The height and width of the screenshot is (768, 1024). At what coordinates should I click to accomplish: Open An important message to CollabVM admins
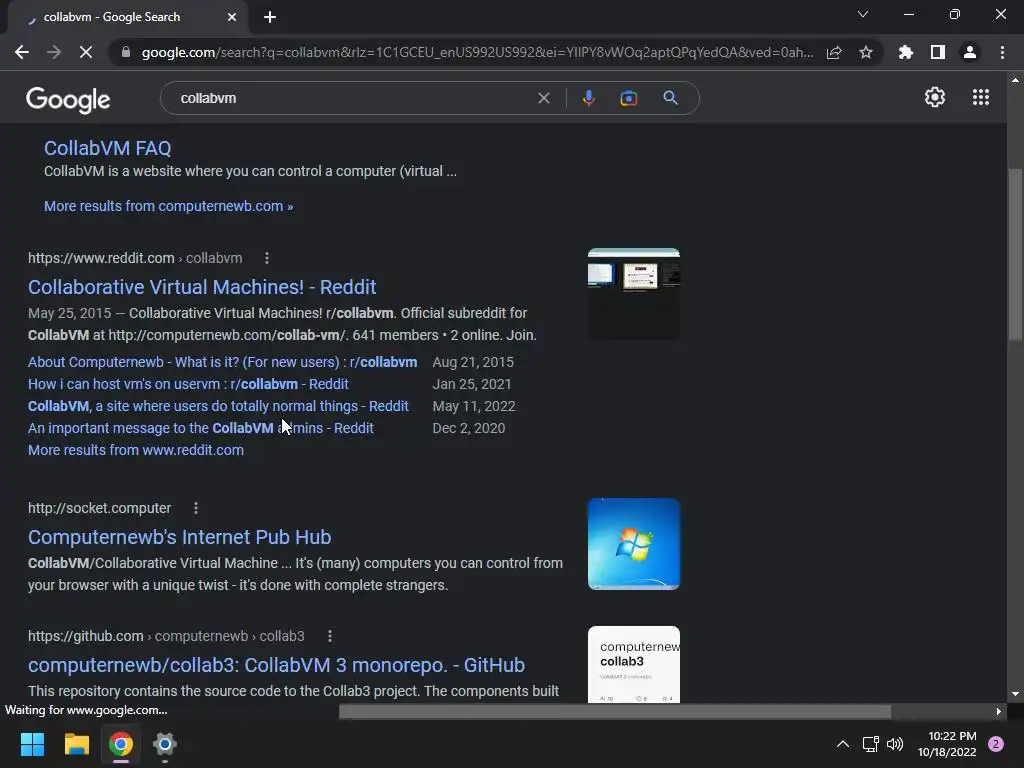200,428
